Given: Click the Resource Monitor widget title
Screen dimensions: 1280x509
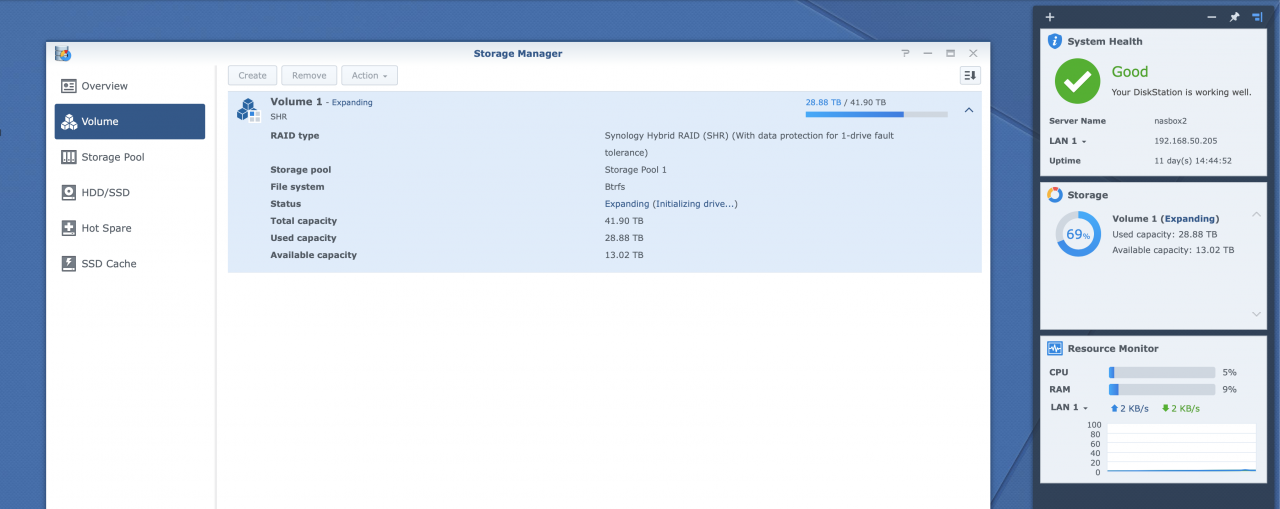Looking at the screenshot, I should click(x=1113, y=348).
